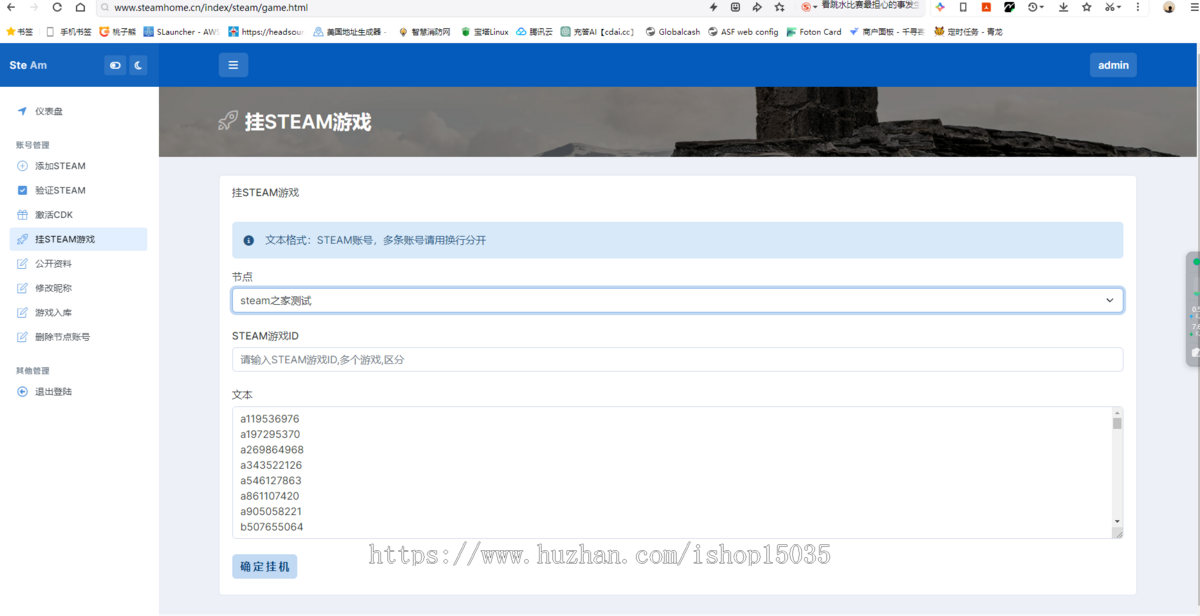Go to 添加STEAM in the sidebar

tap(79, 166)
